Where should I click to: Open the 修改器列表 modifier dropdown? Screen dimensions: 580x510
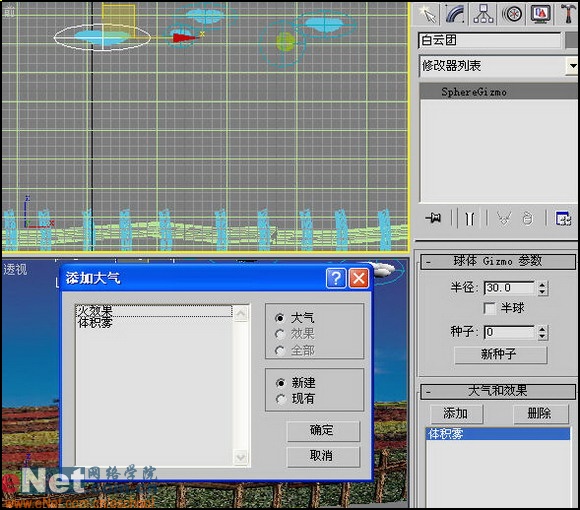[573, 66]
